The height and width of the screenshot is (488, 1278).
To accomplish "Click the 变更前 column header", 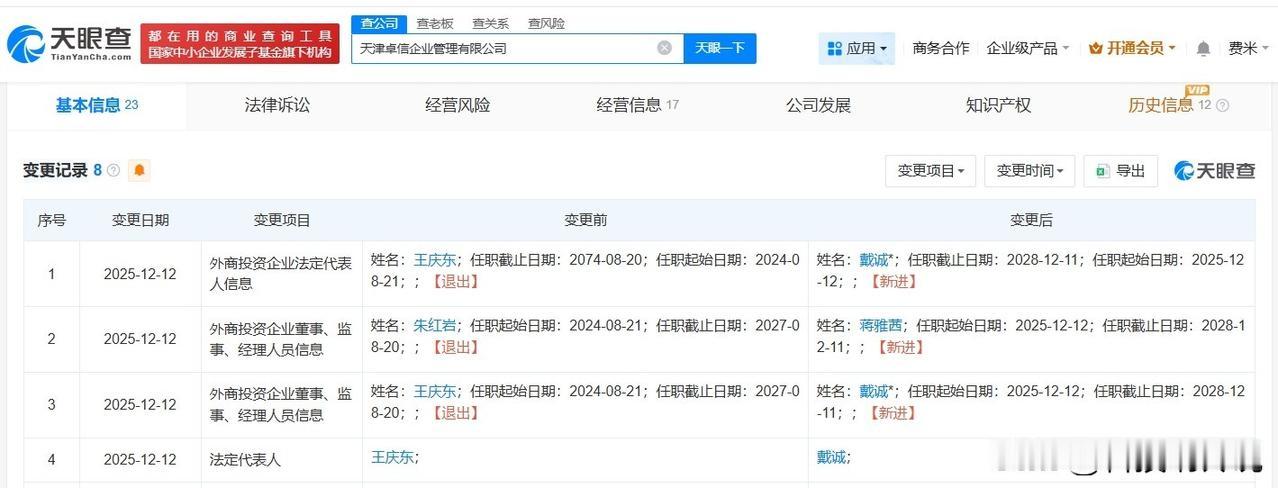I will pos(585,220).
